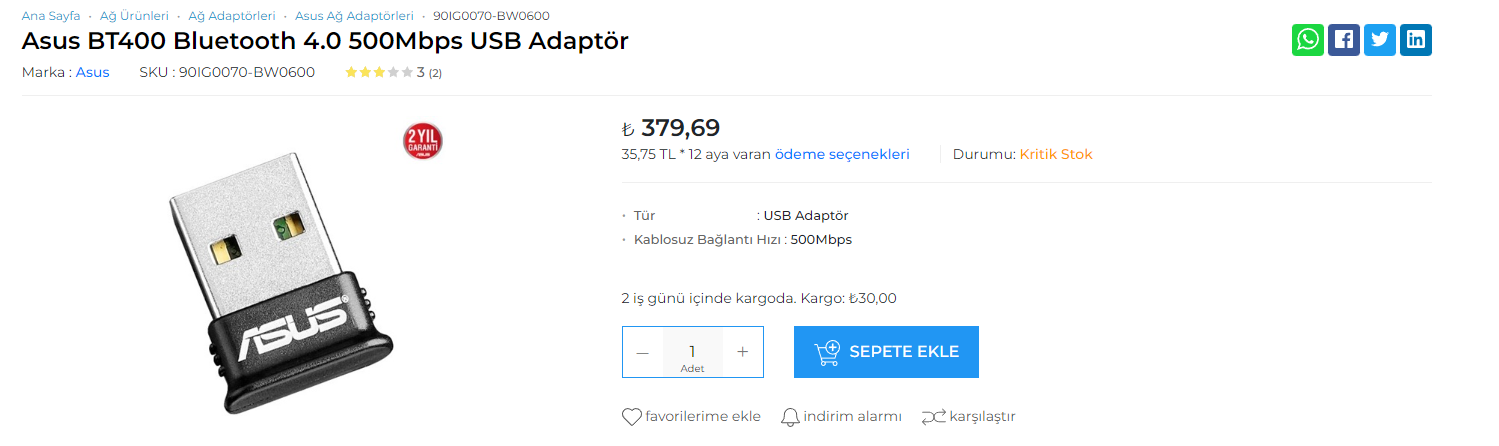Click the bell icon for discount alert

click(790, 417)
